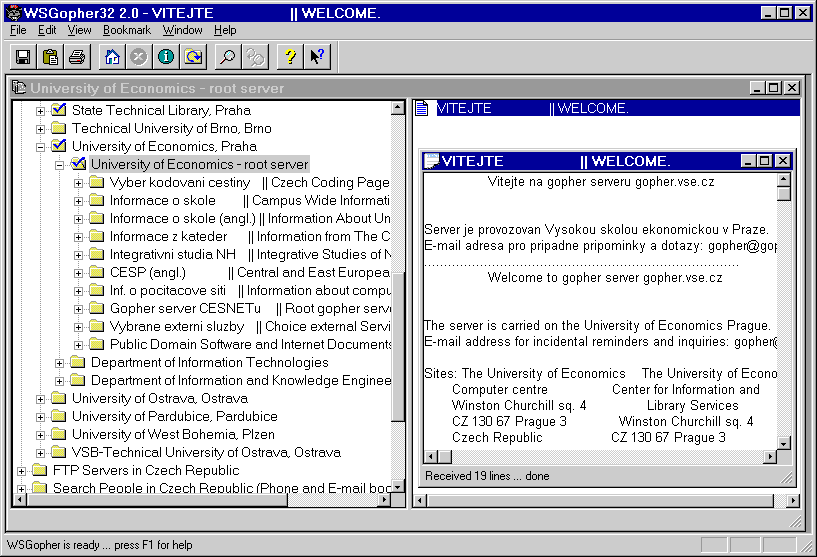Minimize the University of Economics child window
The height and width of the screenshot is (557, 817).
point(757,88)
